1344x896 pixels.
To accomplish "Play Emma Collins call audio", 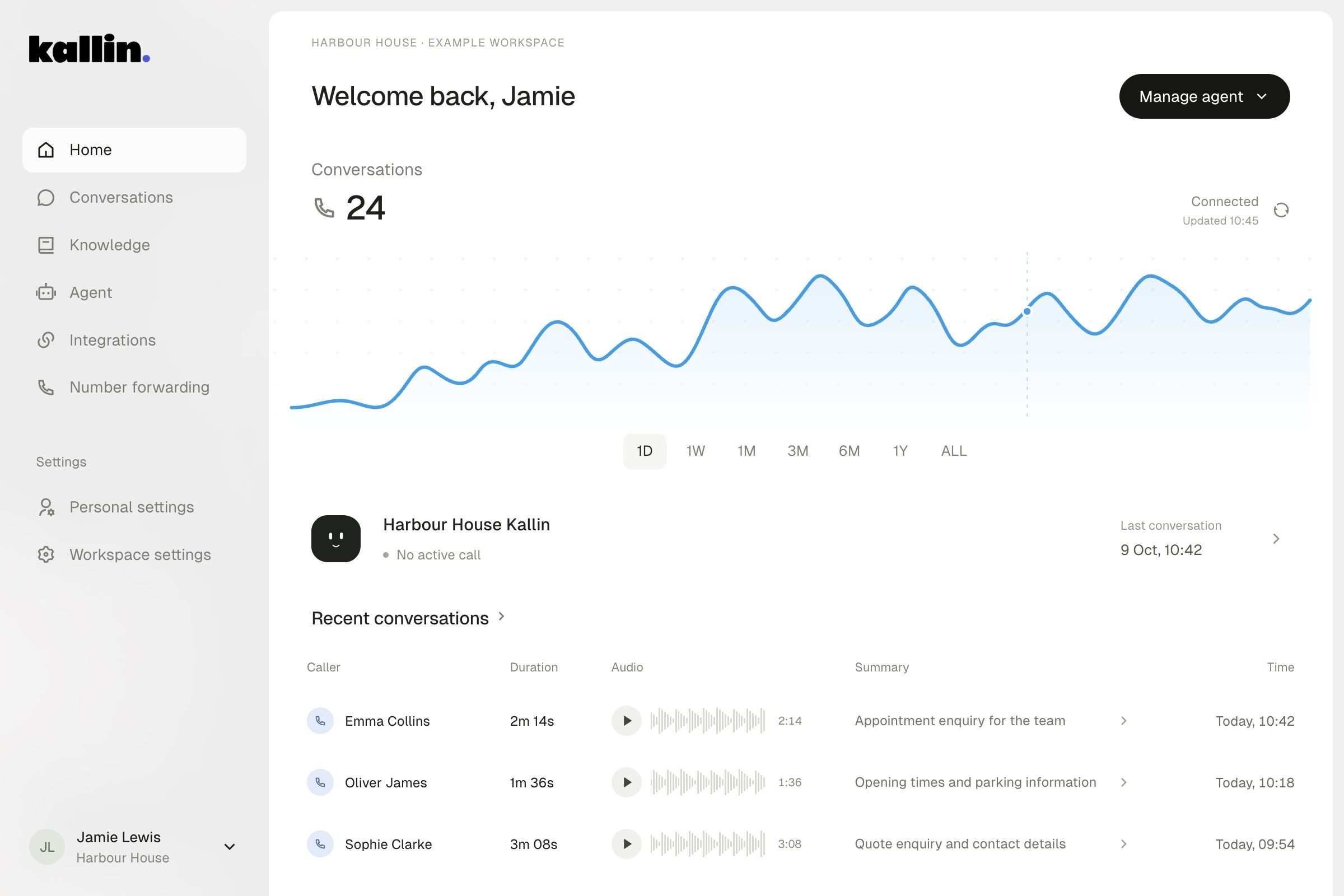I will pos(627,721).
